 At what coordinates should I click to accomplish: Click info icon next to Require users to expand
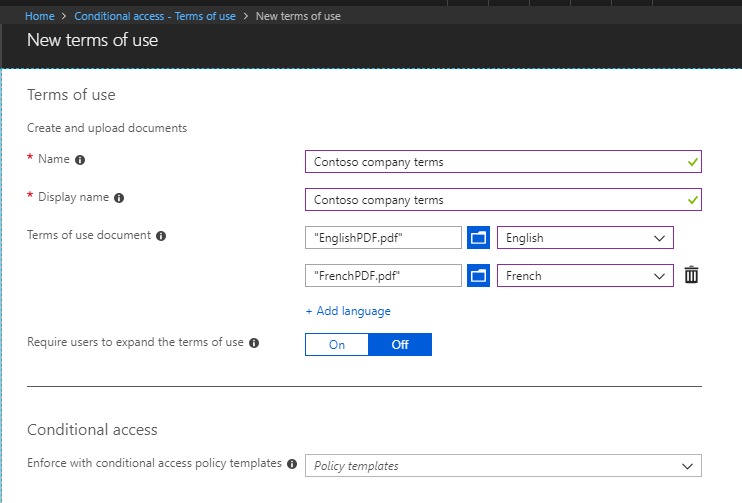(254, 343)
